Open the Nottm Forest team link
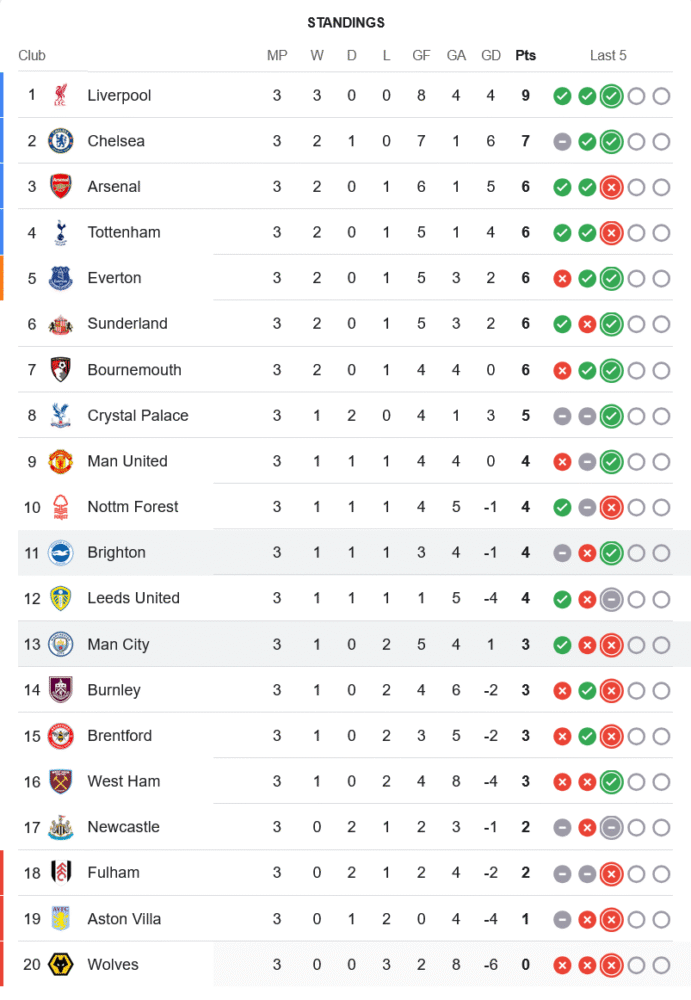Screen dimensions: 691x1000 pos(132,507)
